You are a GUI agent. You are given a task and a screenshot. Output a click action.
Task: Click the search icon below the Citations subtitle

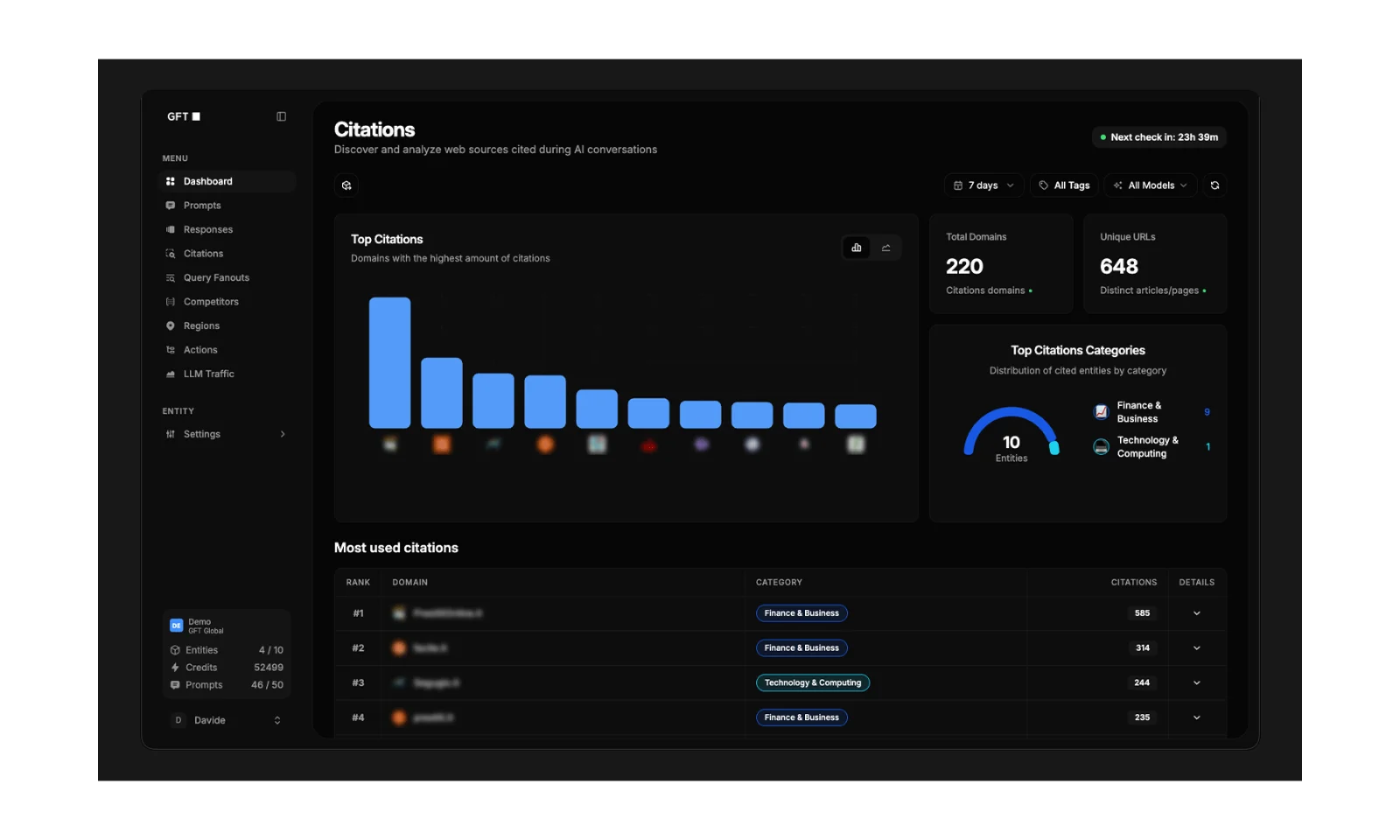(346, 185)
